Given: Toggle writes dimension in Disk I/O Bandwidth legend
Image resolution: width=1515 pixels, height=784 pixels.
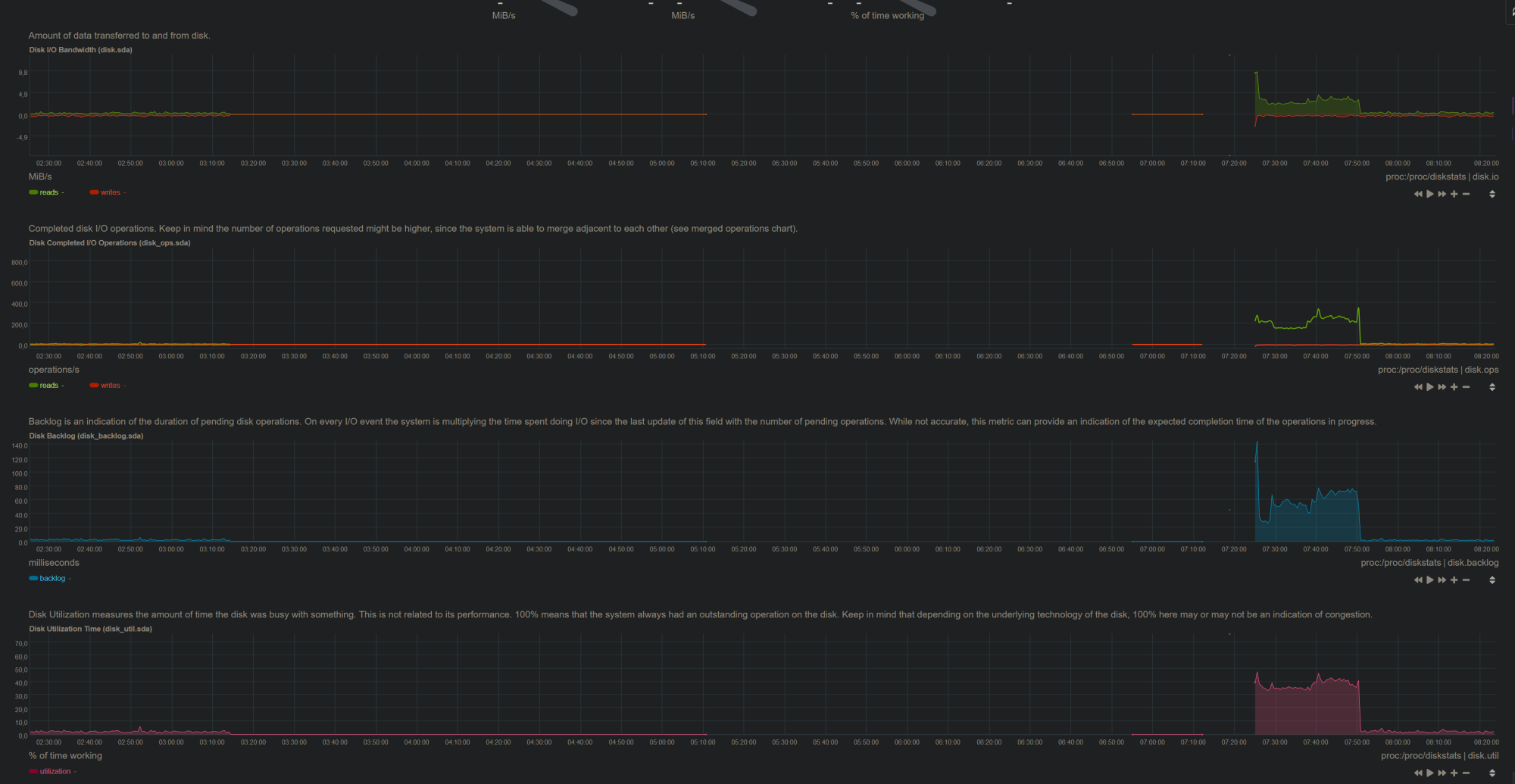Looking at the screenshot, I should 110,192.
